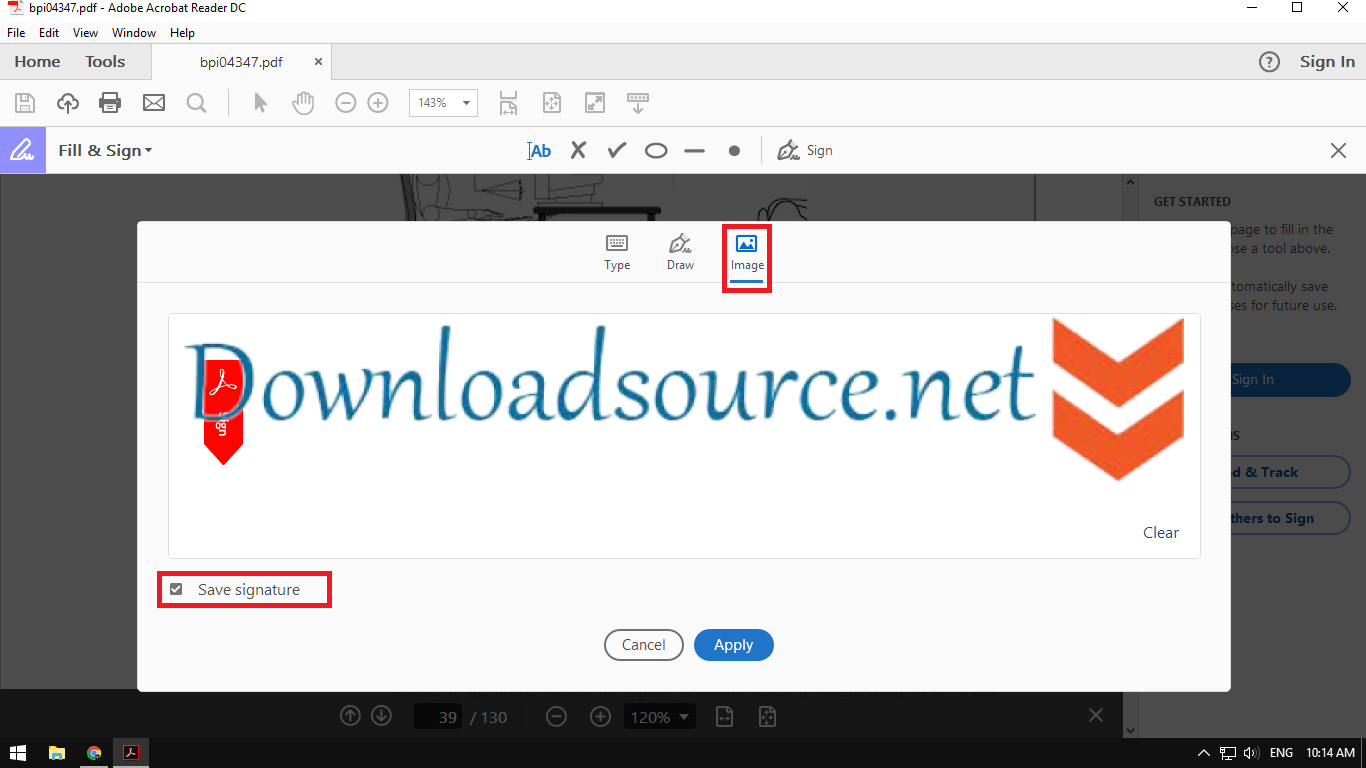The image size is (1366, 768).
Task: Select the dot tool
Action: click(734, 151)
